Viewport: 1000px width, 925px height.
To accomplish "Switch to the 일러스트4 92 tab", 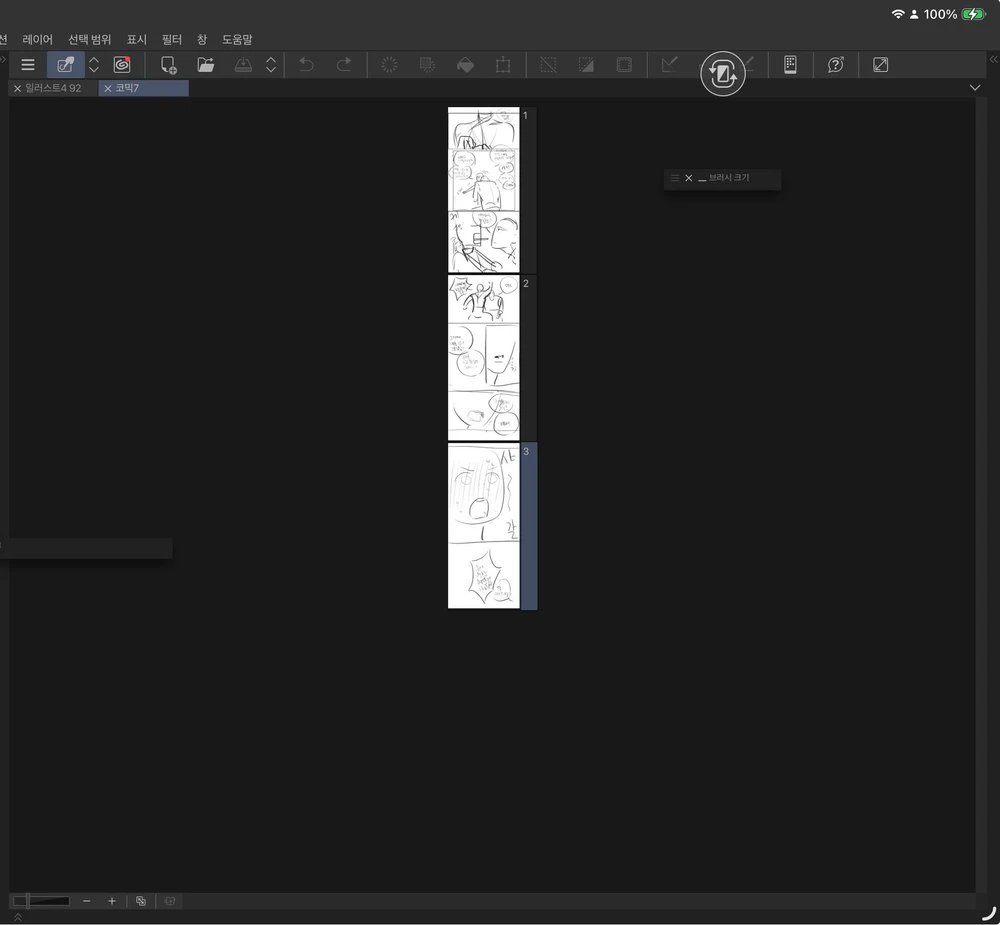I will coord(54,88).
